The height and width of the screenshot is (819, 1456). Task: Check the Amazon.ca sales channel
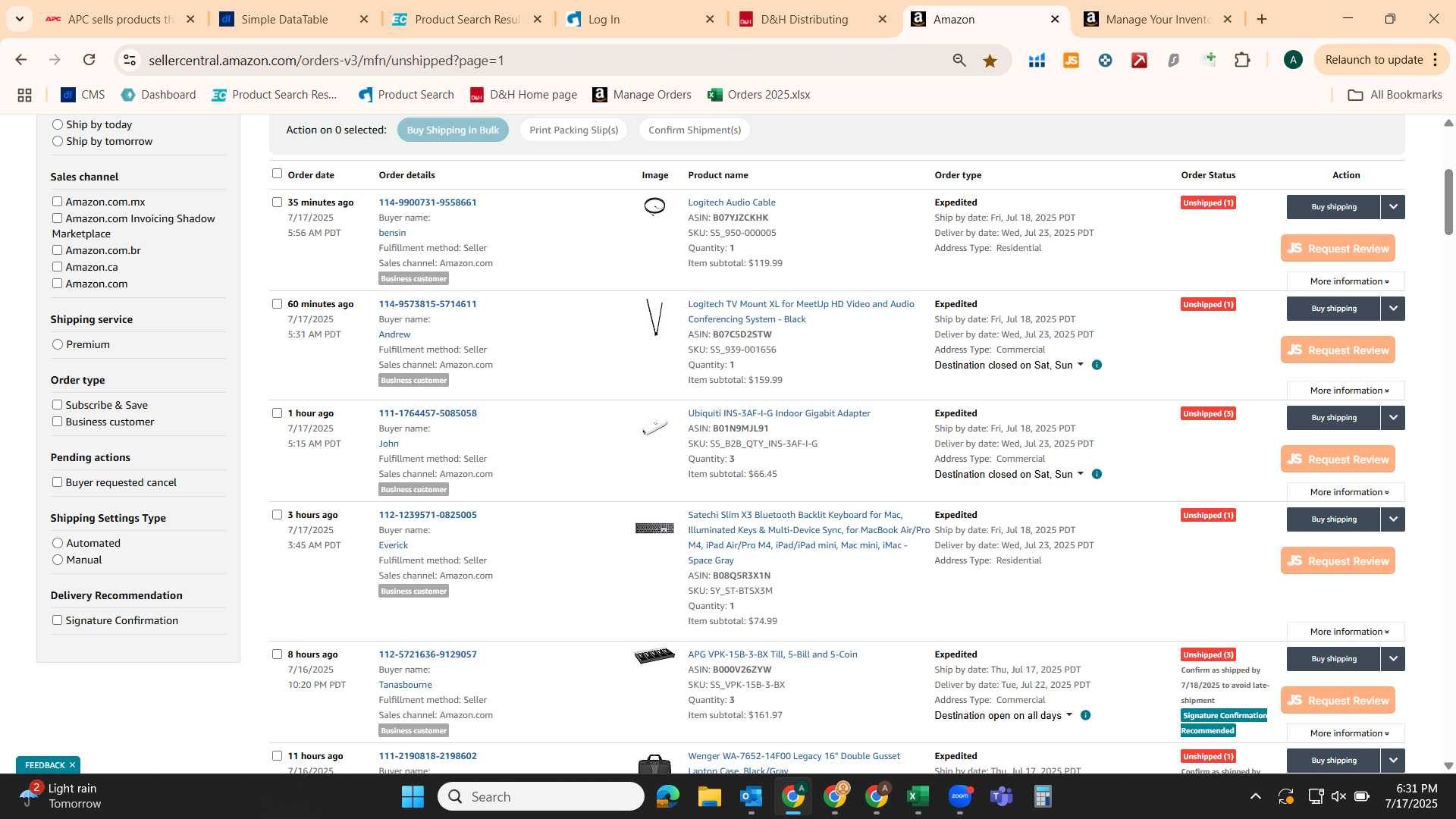pos(57,267)
